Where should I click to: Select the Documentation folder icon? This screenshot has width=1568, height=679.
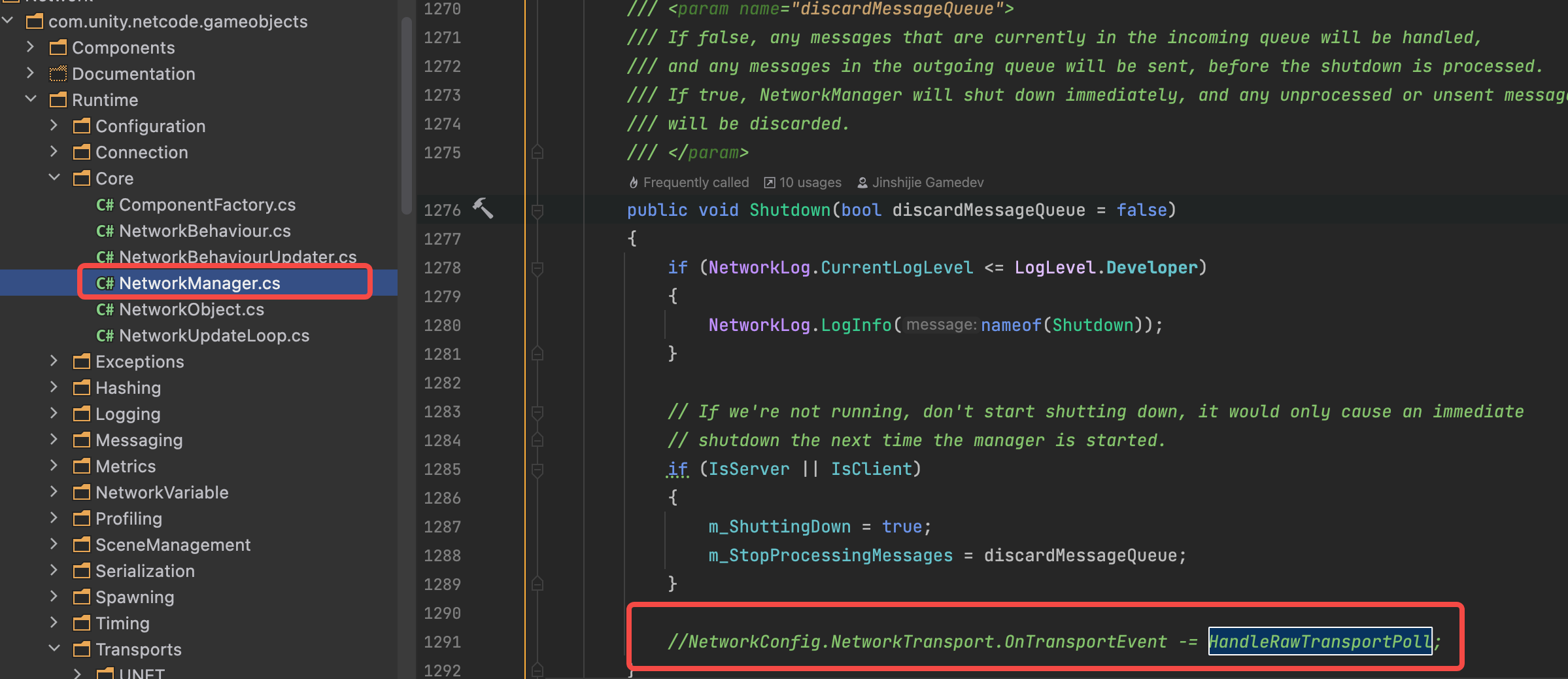(x=58, y=73)
